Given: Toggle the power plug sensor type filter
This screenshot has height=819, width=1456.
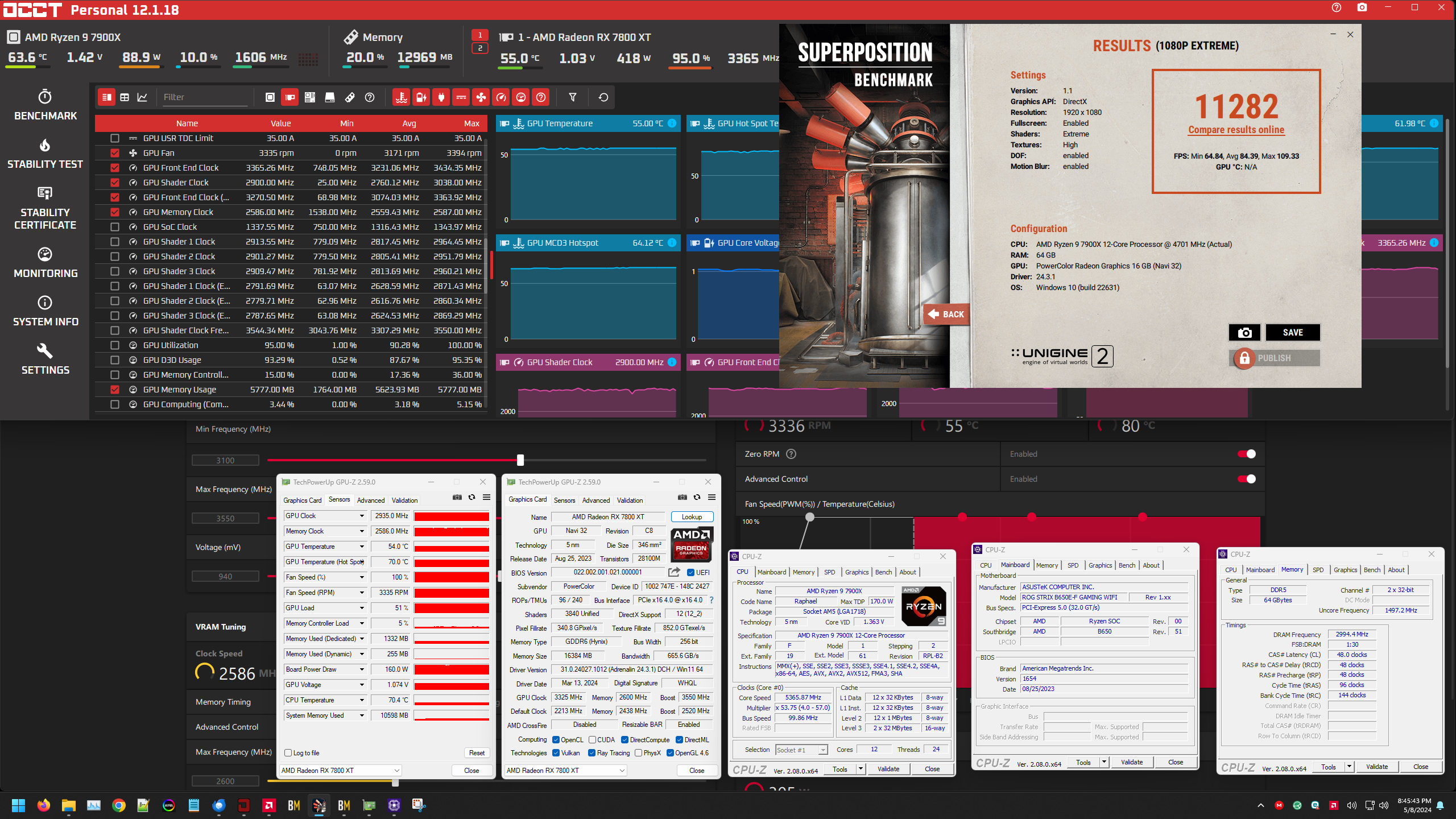Looking at the screenshot, I should tap(441, 97).
